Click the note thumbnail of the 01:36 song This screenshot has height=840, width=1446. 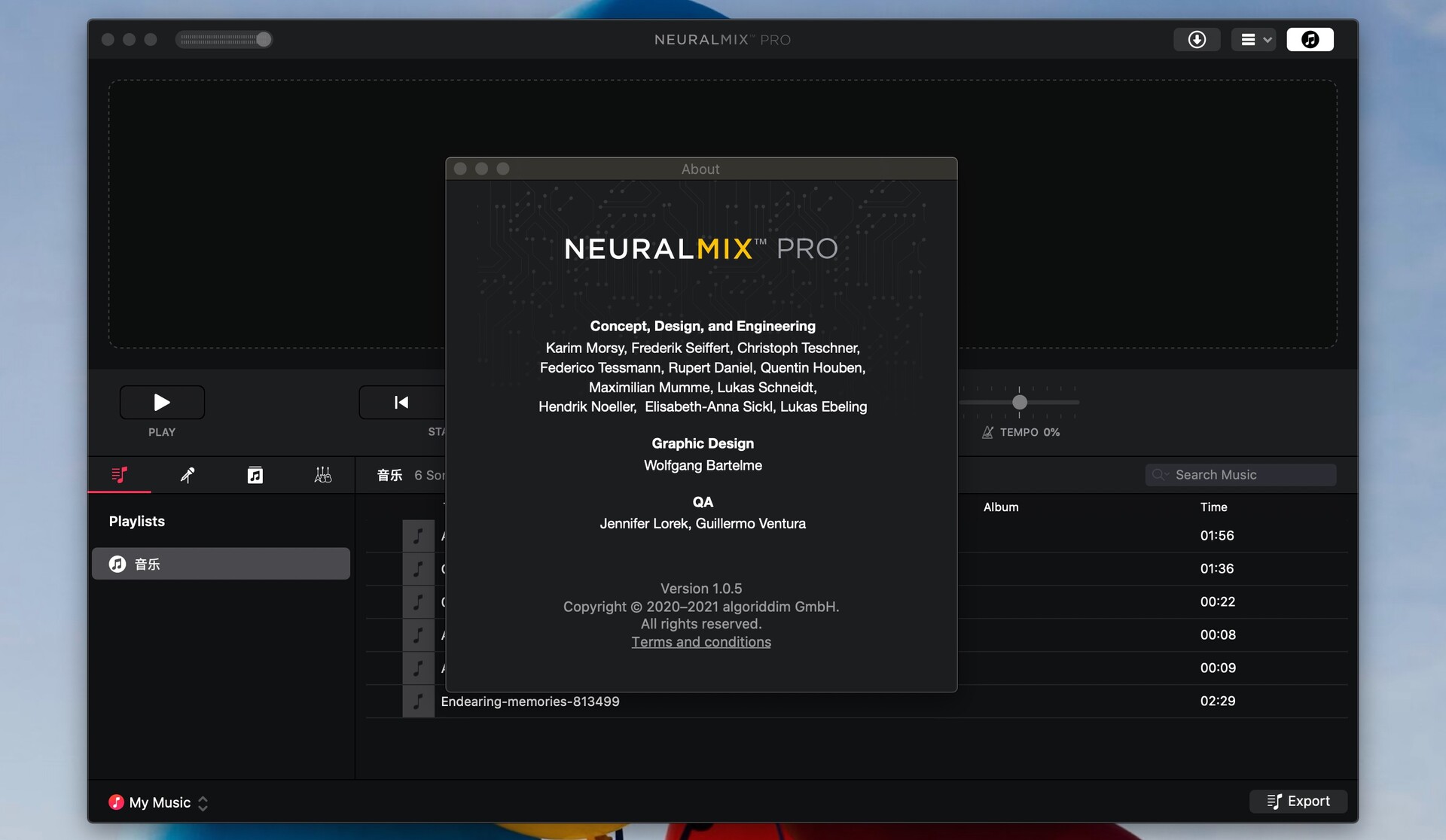coord(418,569)
